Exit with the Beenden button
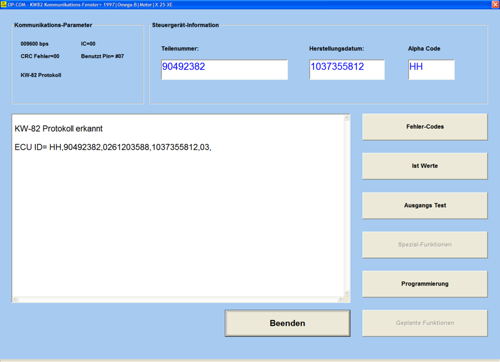 (x=287, y=323)
